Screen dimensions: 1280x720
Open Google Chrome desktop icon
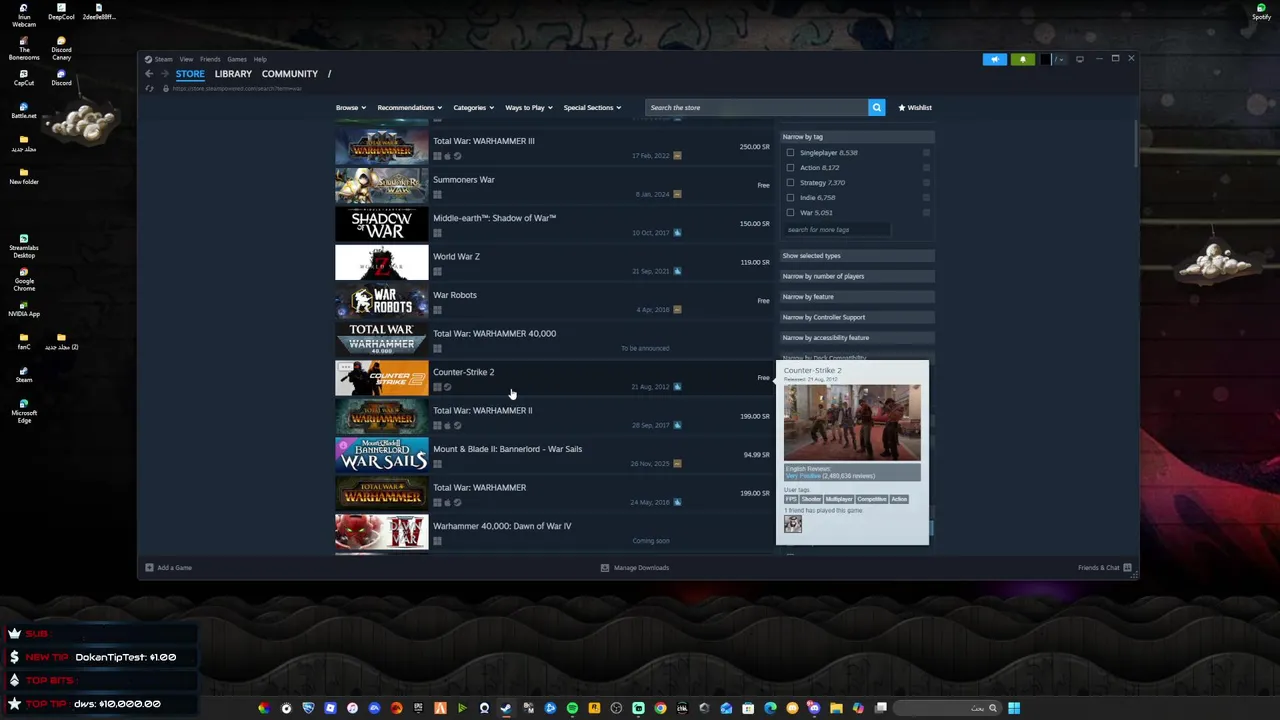pos(23,279)
